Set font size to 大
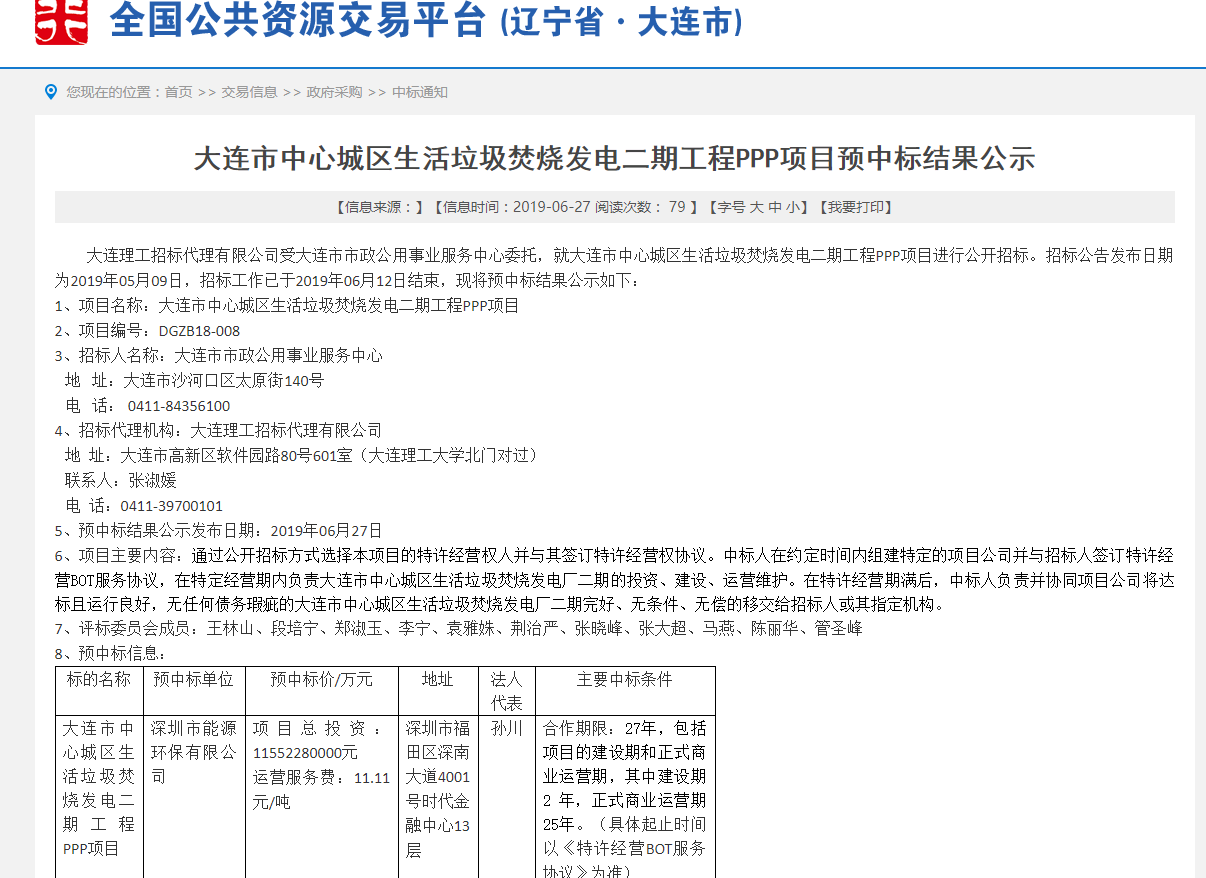This screenshot has width=1206, height=878. point(757,207)
